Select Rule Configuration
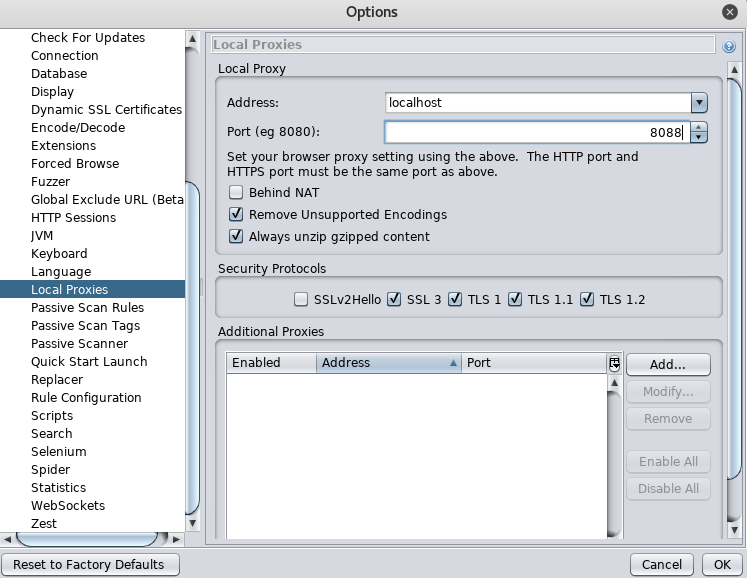 [x=86, y=398]
